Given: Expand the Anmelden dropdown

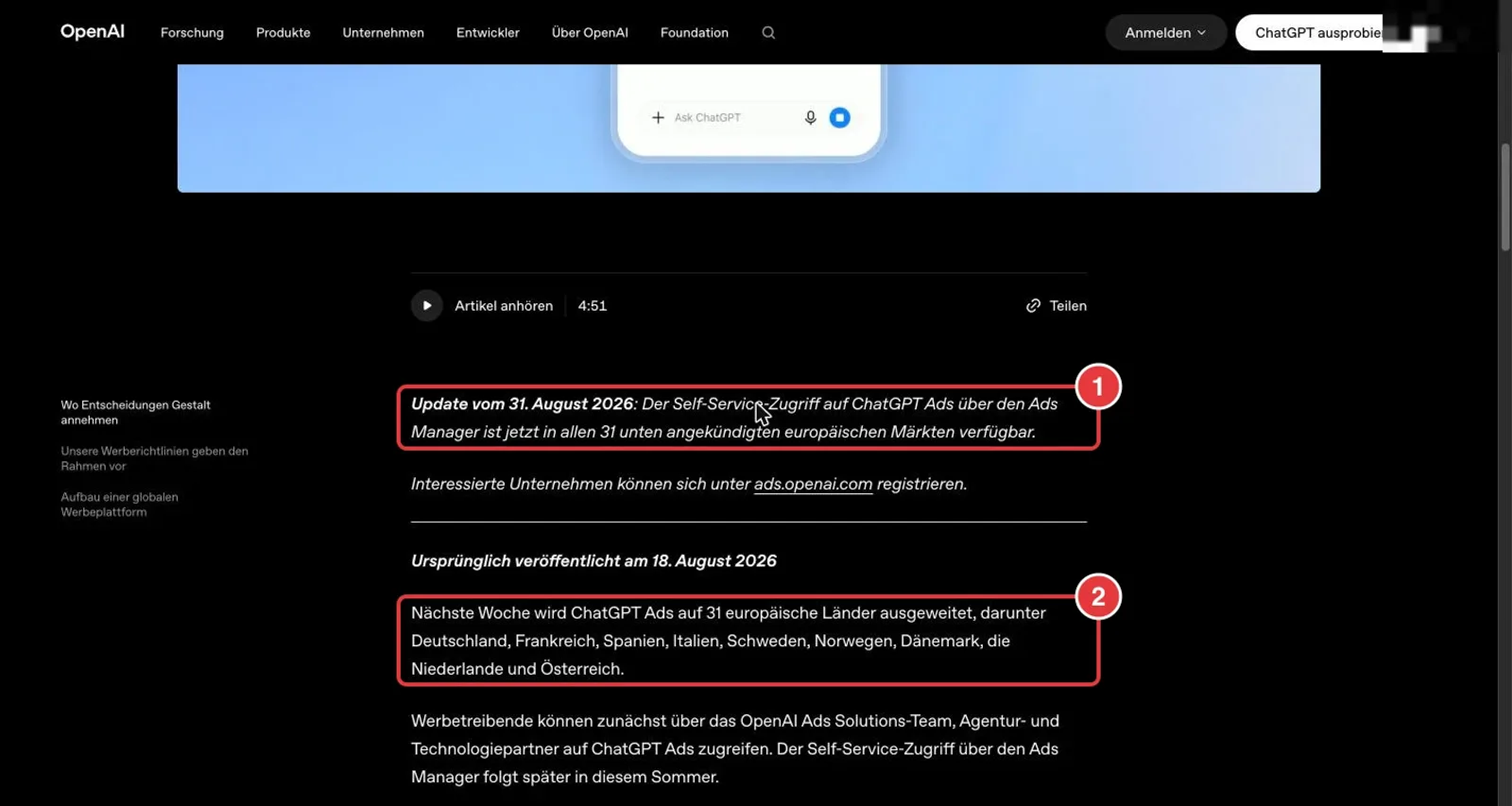Looking at the screenshot, I should coord(1165,32).
